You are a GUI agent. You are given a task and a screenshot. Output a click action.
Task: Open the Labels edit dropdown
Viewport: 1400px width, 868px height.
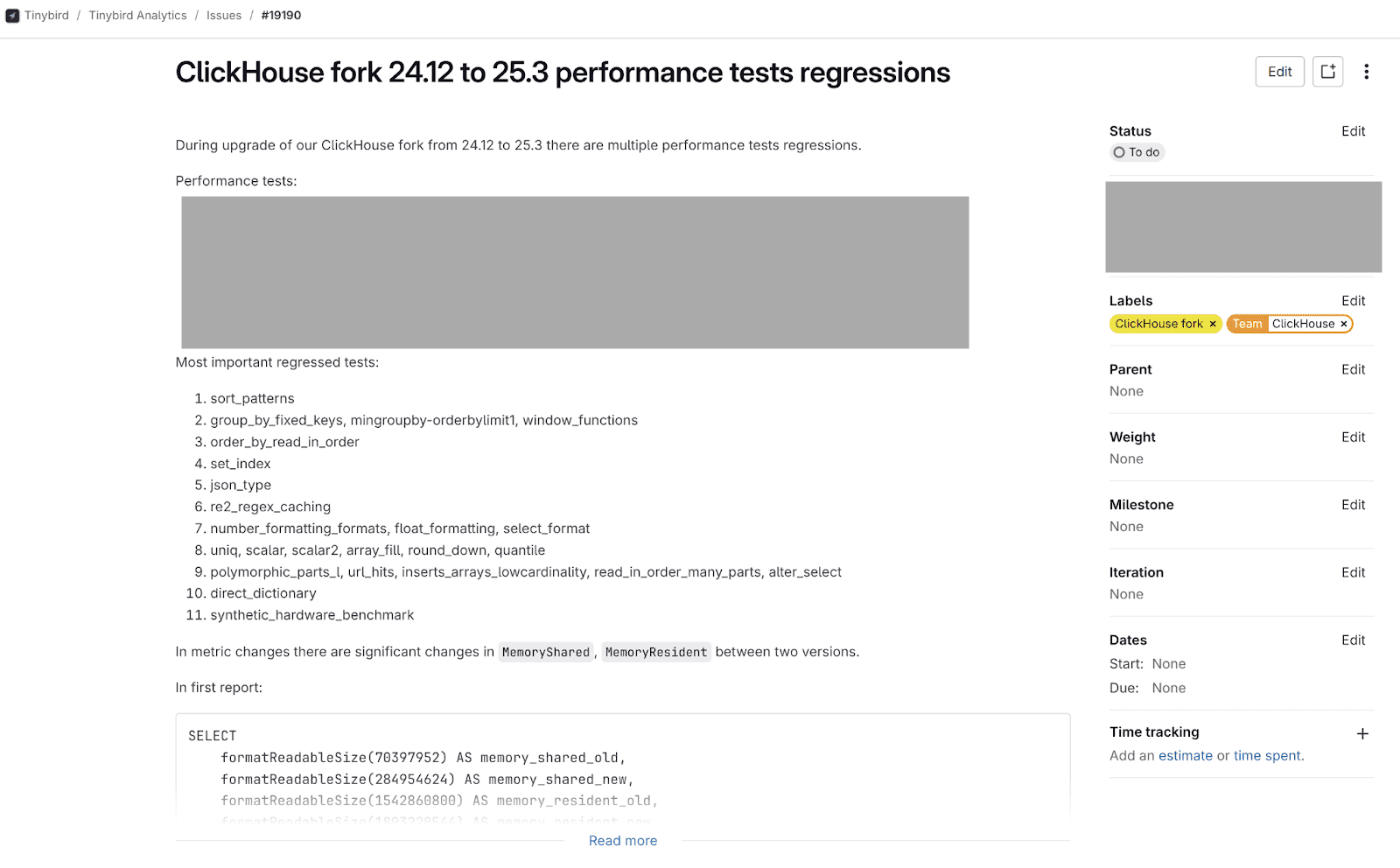(x=1353, y=300)
